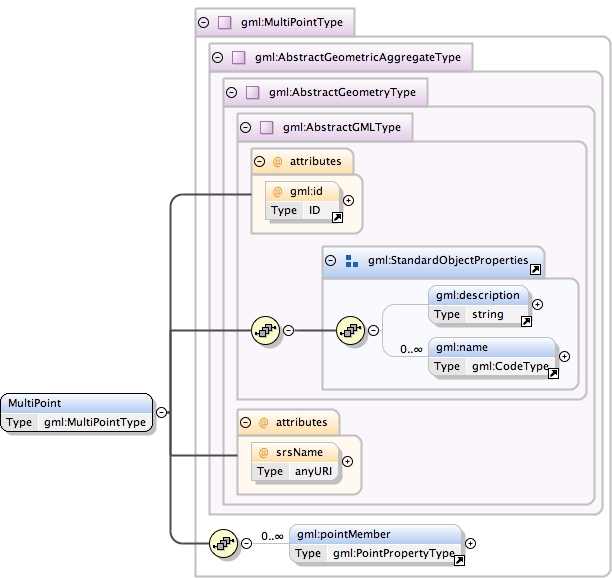Select the gml:pointMember element box

pos(375,544)
